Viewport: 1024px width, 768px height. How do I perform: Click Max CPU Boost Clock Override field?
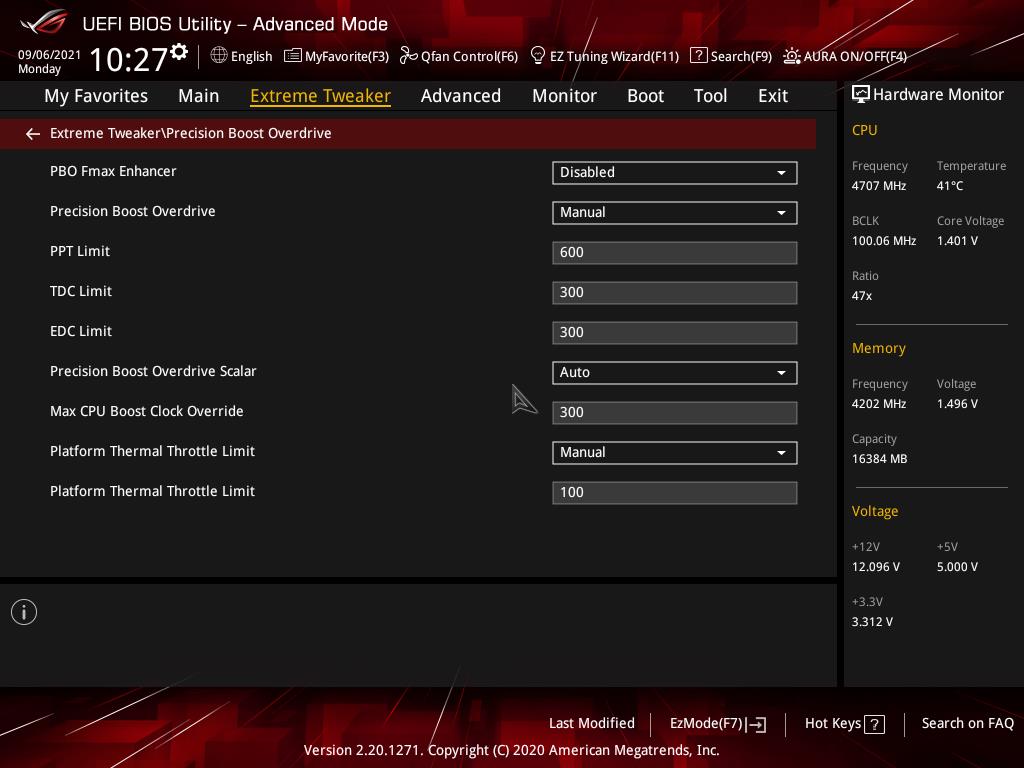pos(675,413)
